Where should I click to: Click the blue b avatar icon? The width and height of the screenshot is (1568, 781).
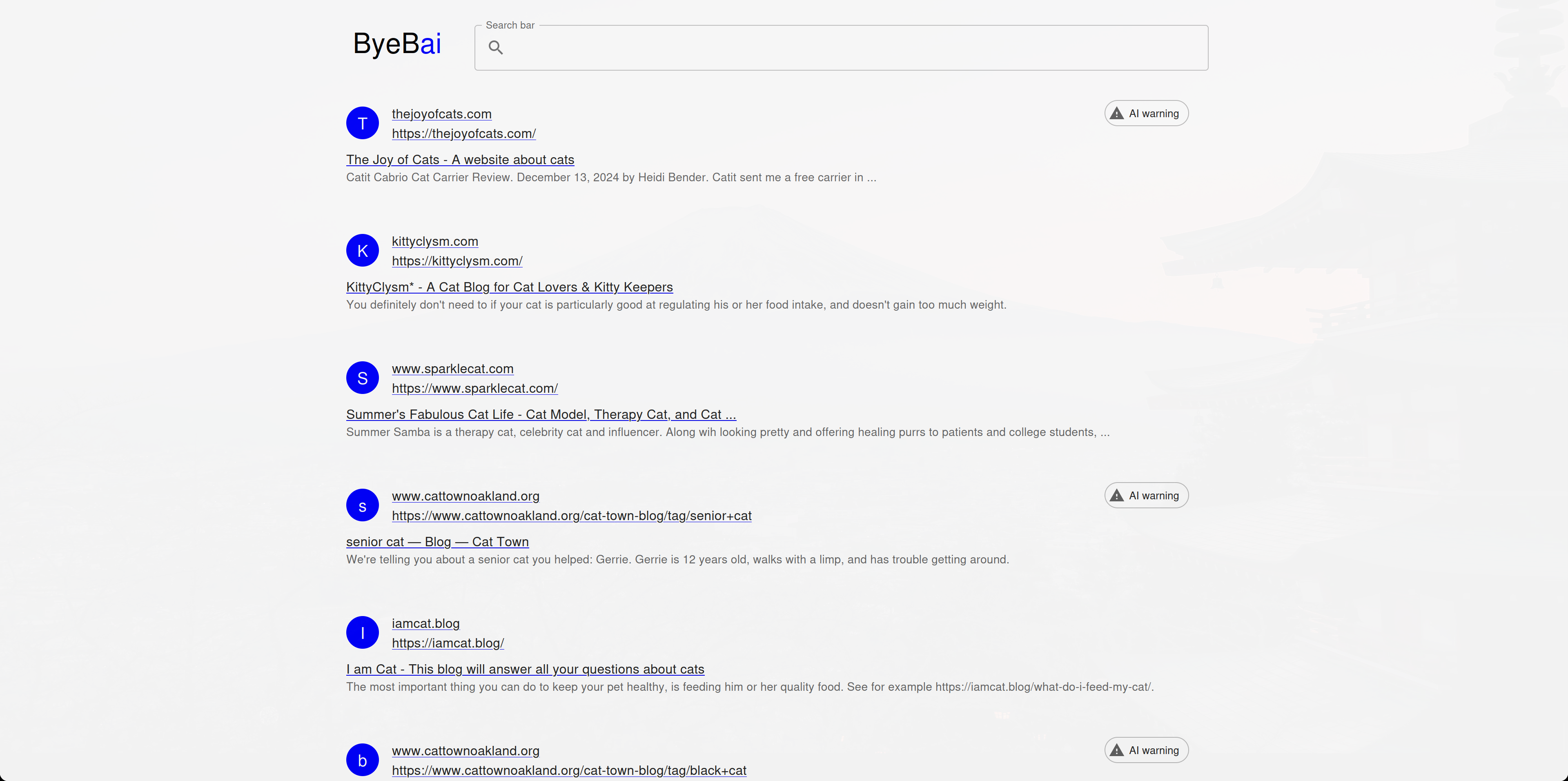click(362, 760)
